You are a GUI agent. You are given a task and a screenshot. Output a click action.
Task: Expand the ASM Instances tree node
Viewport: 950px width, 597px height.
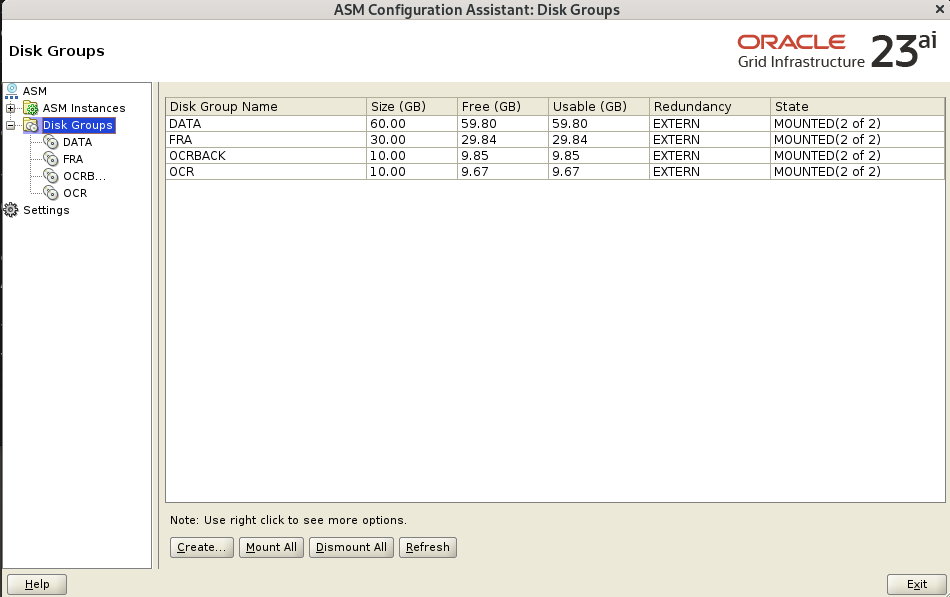(10, 108)
